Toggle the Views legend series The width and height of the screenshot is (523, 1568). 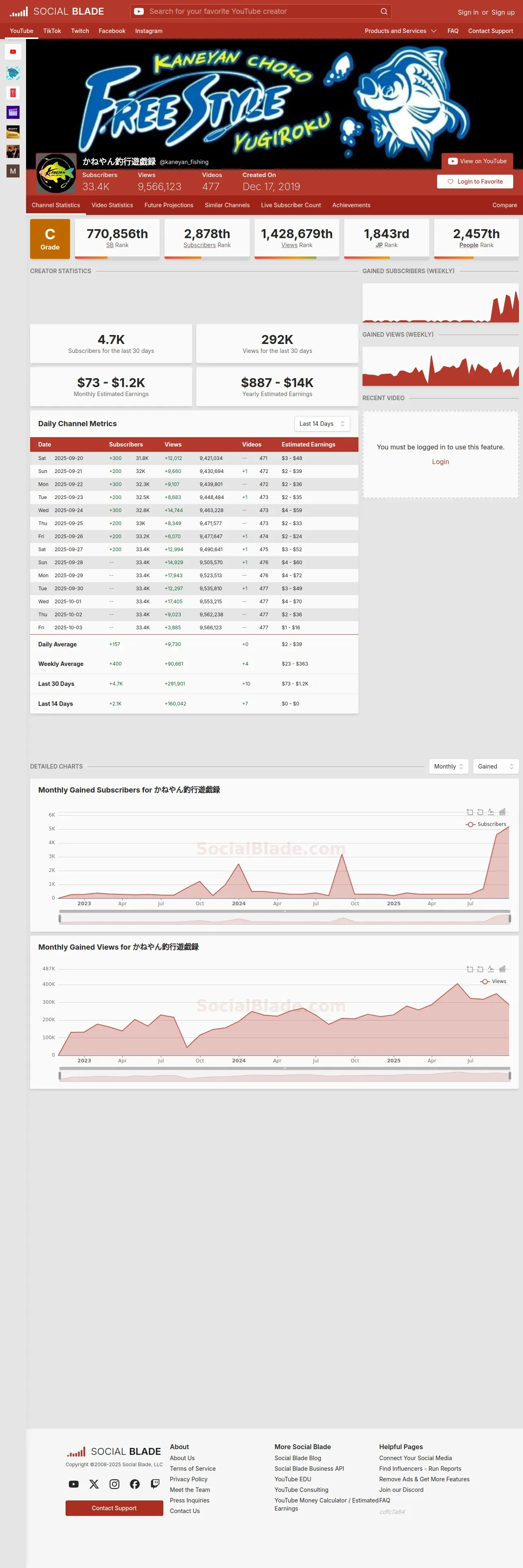pyautogui.click(x=493, y=981)
